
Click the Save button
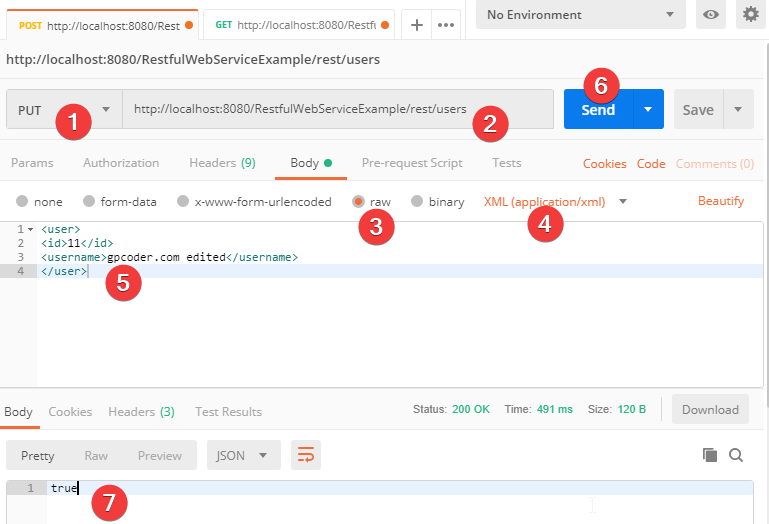pos(698,109)
